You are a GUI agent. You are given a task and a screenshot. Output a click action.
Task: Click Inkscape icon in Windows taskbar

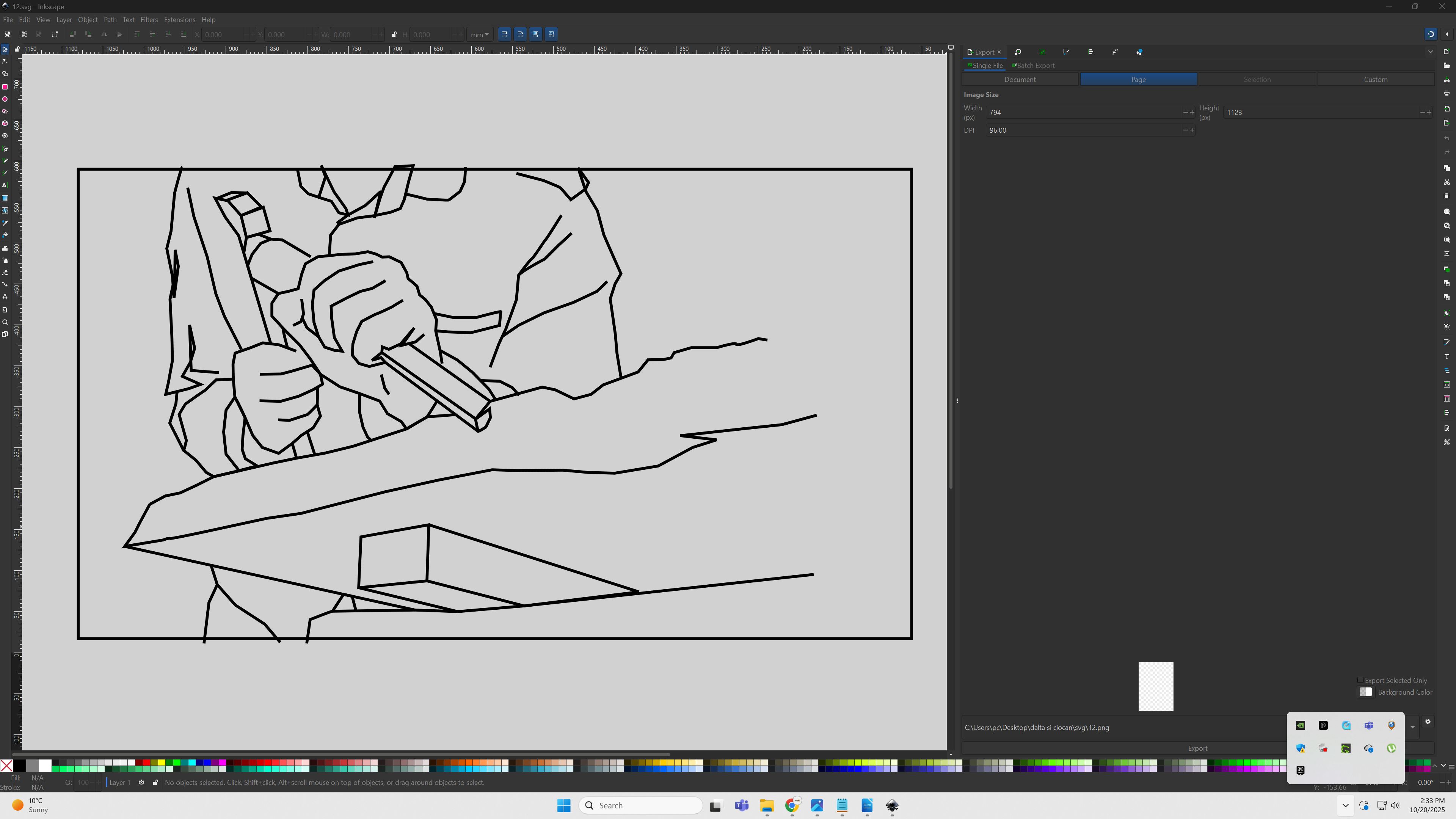[x=892, y=805]
